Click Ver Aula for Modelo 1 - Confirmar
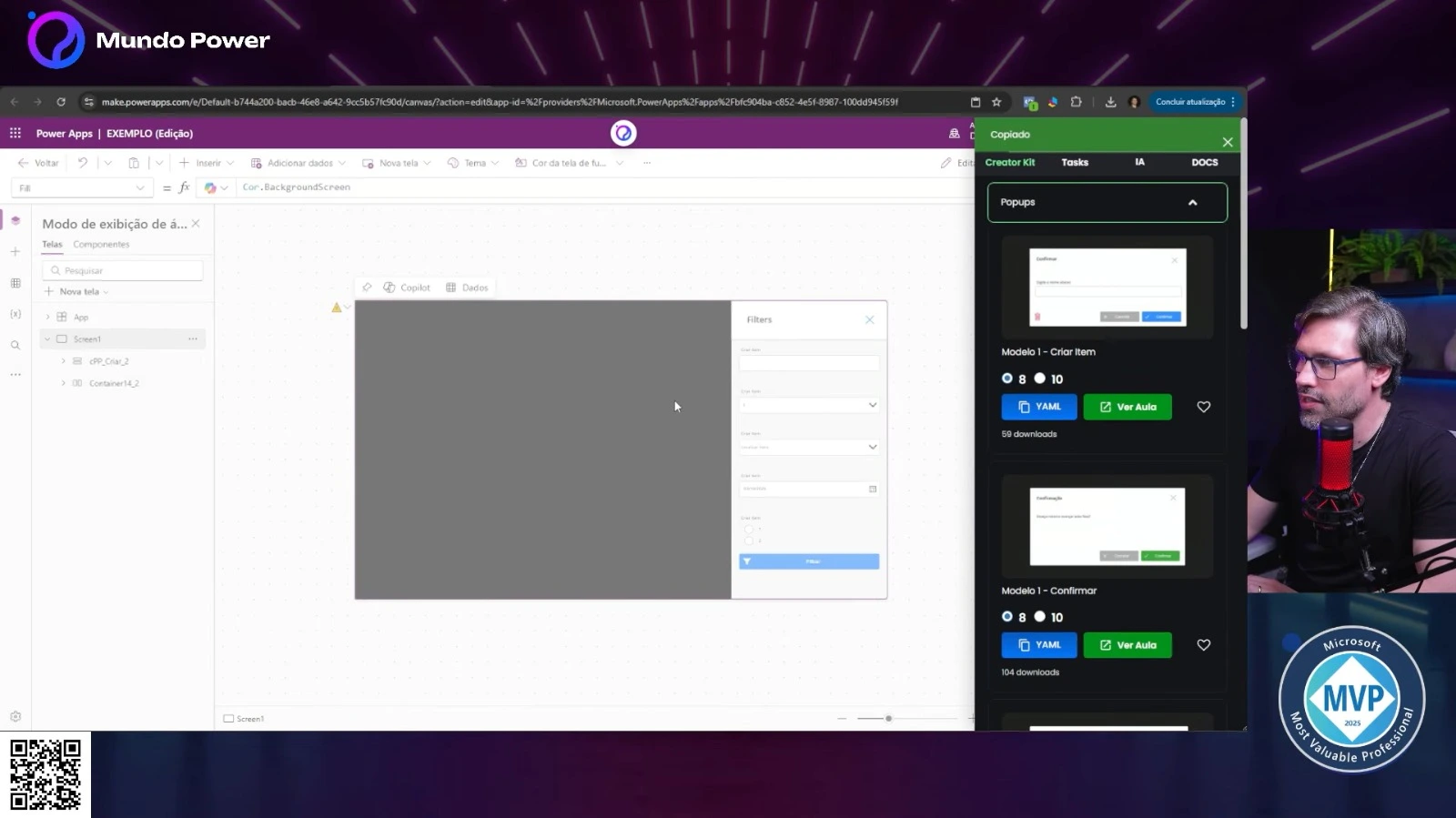The height and width of the screenshot is (818, 1456). point(1127,645)
